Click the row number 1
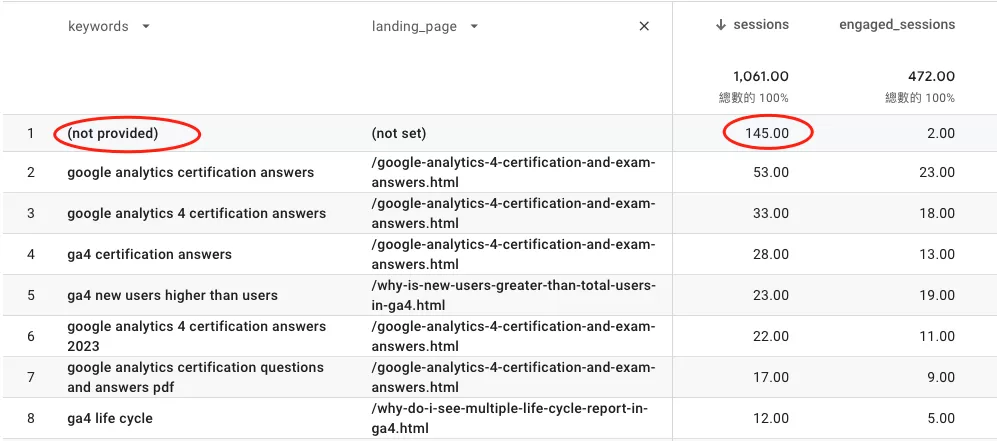The image size is (997, 441). tap(31, 133)
